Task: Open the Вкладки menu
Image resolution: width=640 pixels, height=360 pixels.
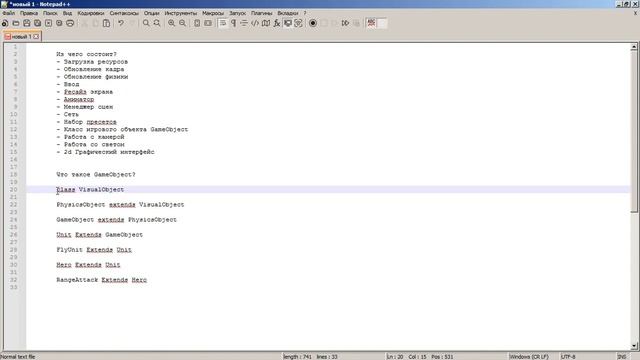Action: [287, 13]
